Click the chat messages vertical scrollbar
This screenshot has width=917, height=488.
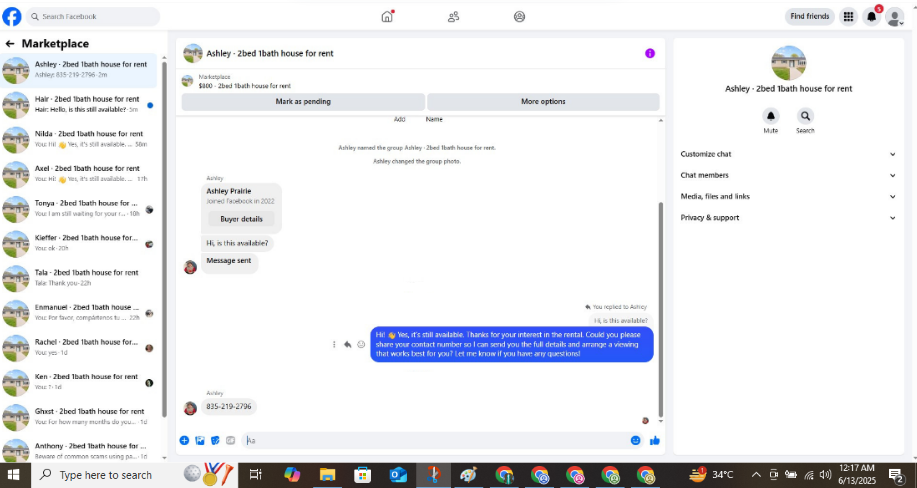click(661, 309)
